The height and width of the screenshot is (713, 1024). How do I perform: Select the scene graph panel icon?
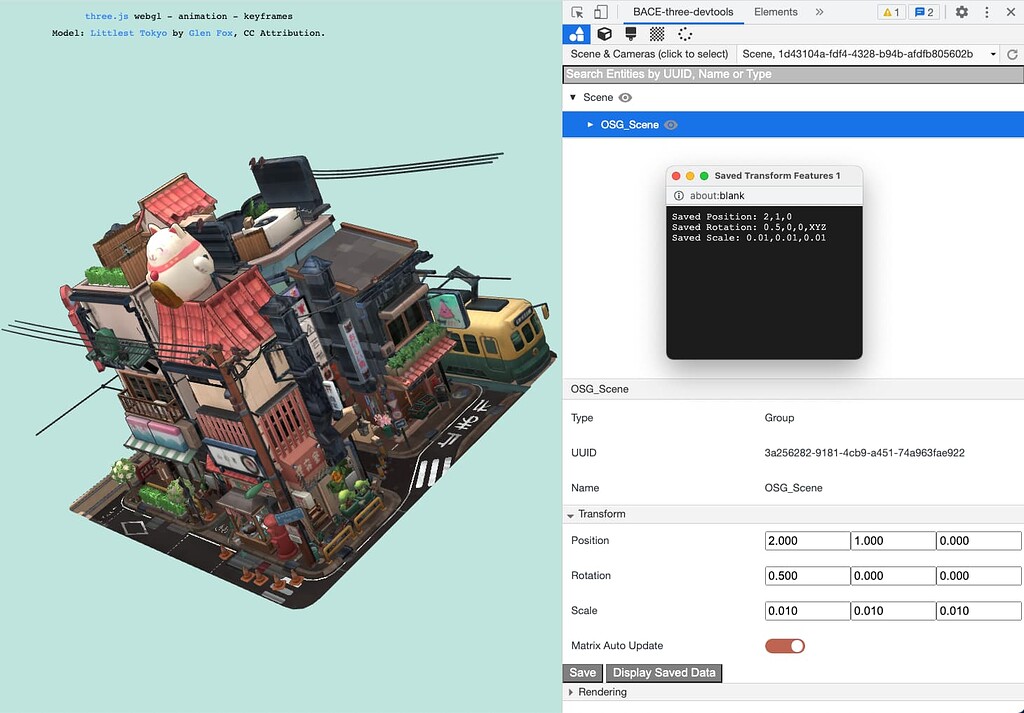[576, 33]
